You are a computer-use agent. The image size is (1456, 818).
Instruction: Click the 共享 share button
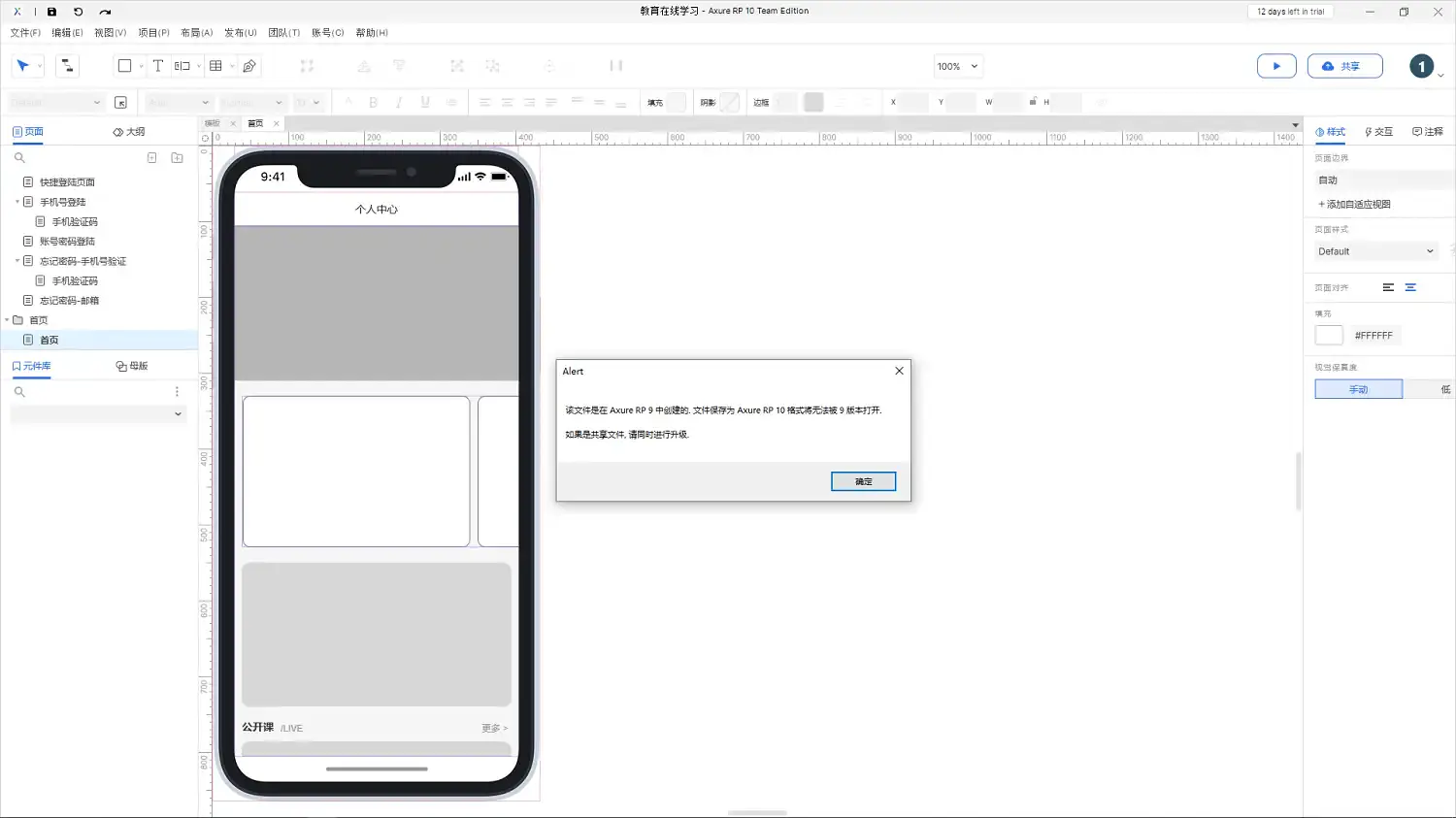tap(1343, 66)
